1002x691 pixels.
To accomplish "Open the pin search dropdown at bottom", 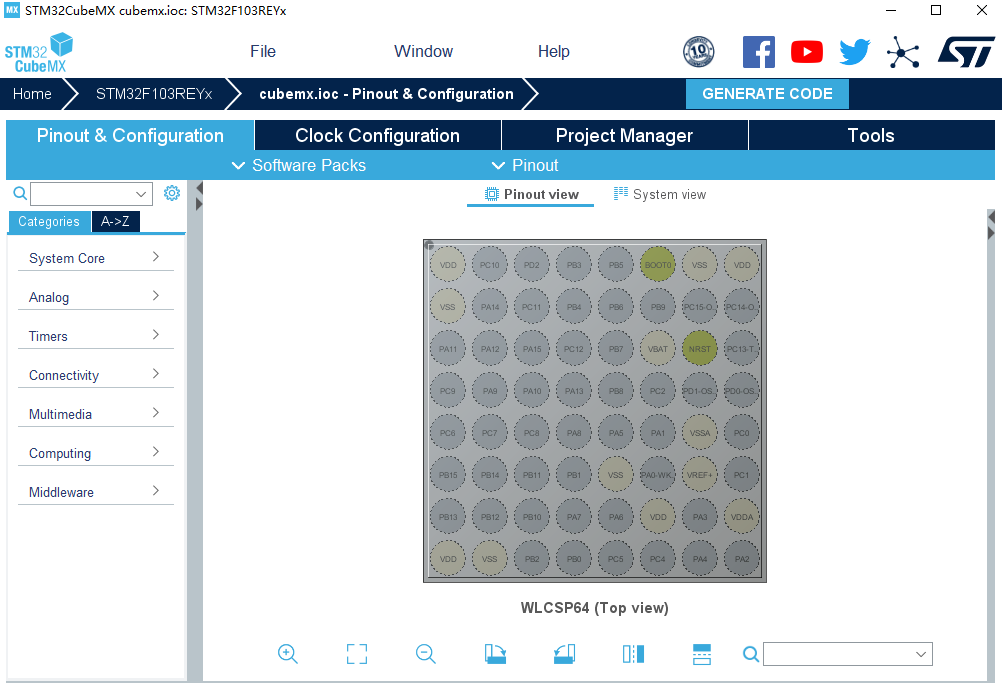I will click(x=847, y=654).
